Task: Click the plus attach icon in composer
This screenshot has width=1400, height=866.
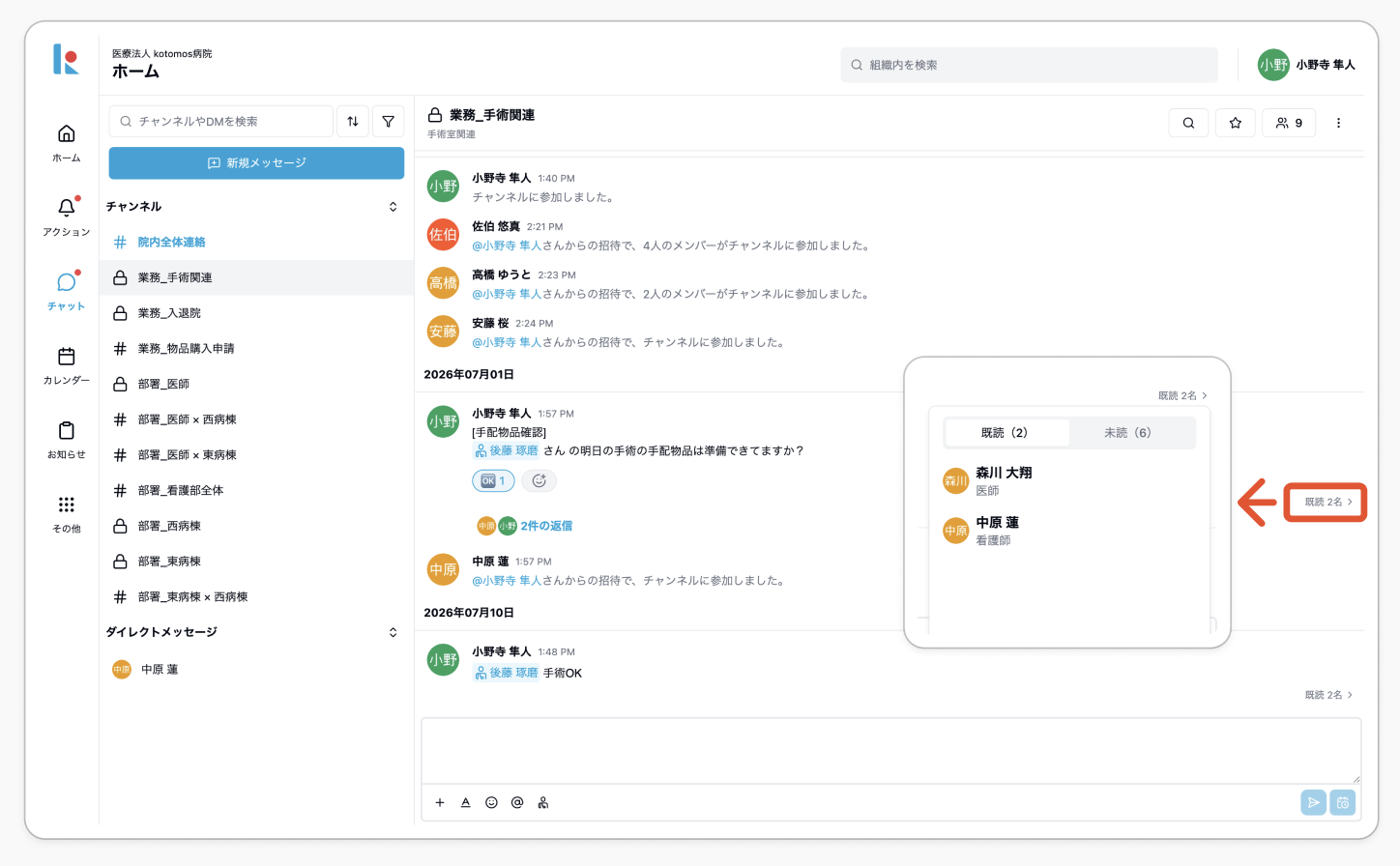Action: click(x=440, y=802)
